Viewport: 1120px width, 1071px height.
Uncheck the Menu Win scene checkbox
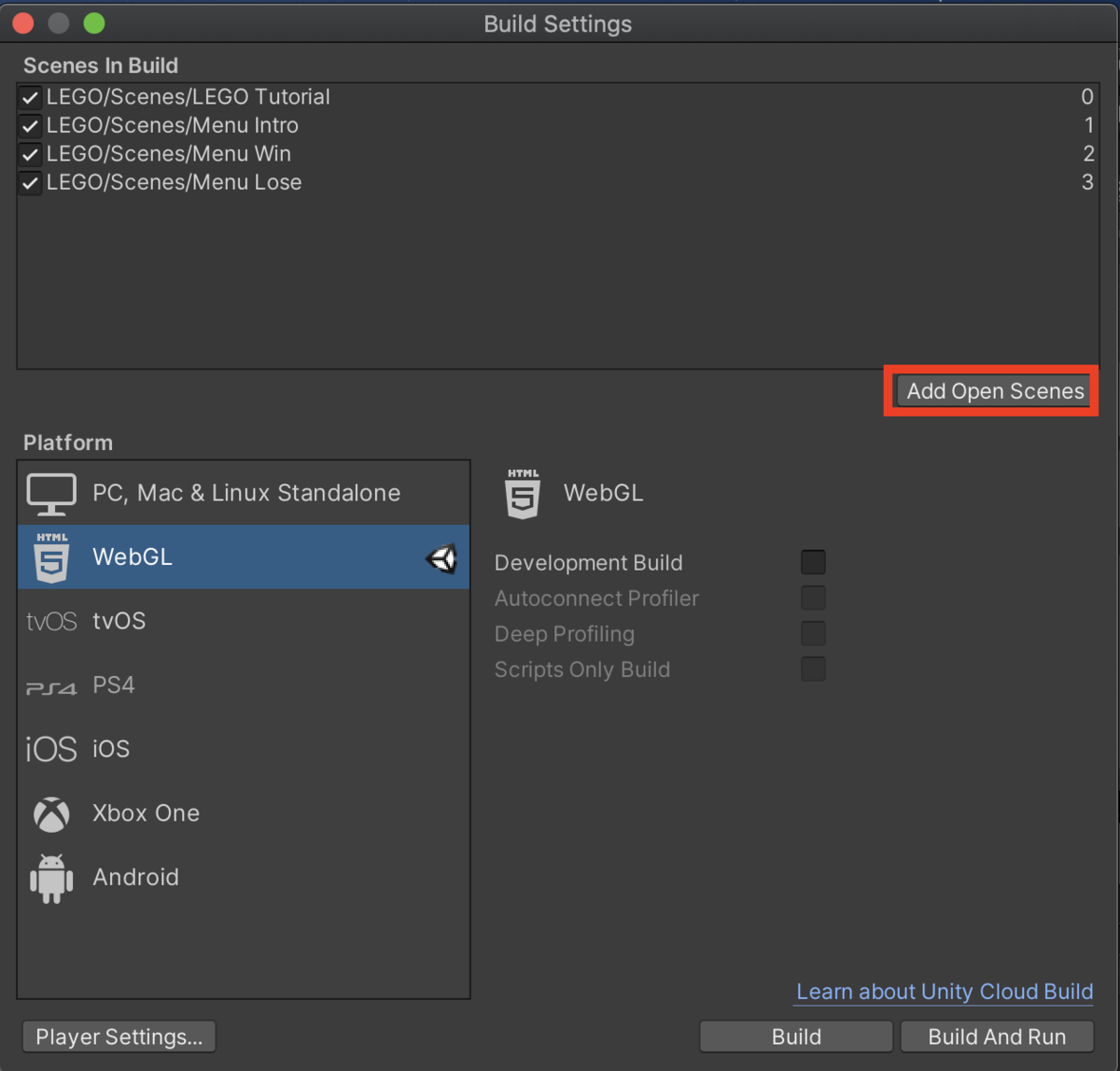tap(30, 154)
